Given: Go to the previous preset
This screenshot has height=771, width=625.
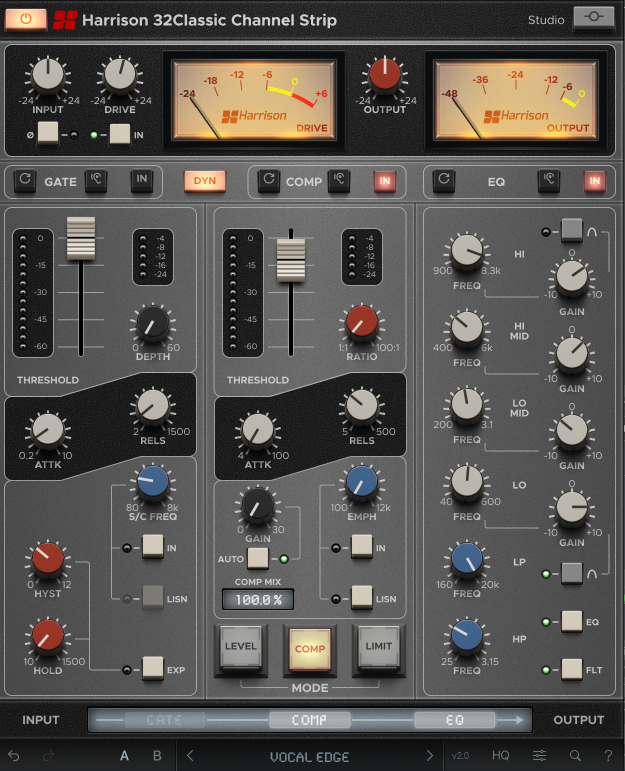Looking at the screenshot, I should click(x=190, y=756).
